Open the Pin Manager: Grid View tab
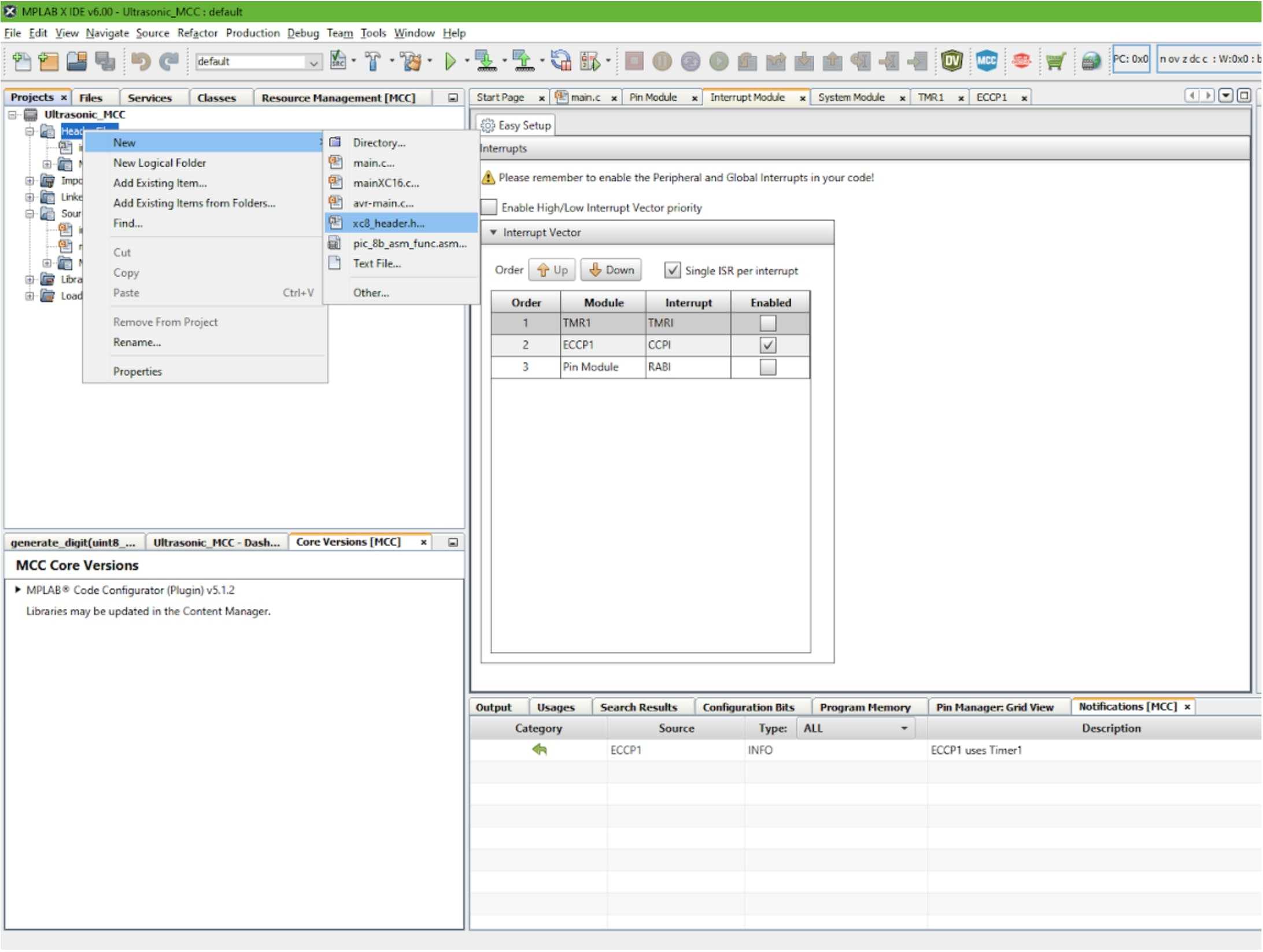This screenshot has height=952, width=1263. (995, 707)
